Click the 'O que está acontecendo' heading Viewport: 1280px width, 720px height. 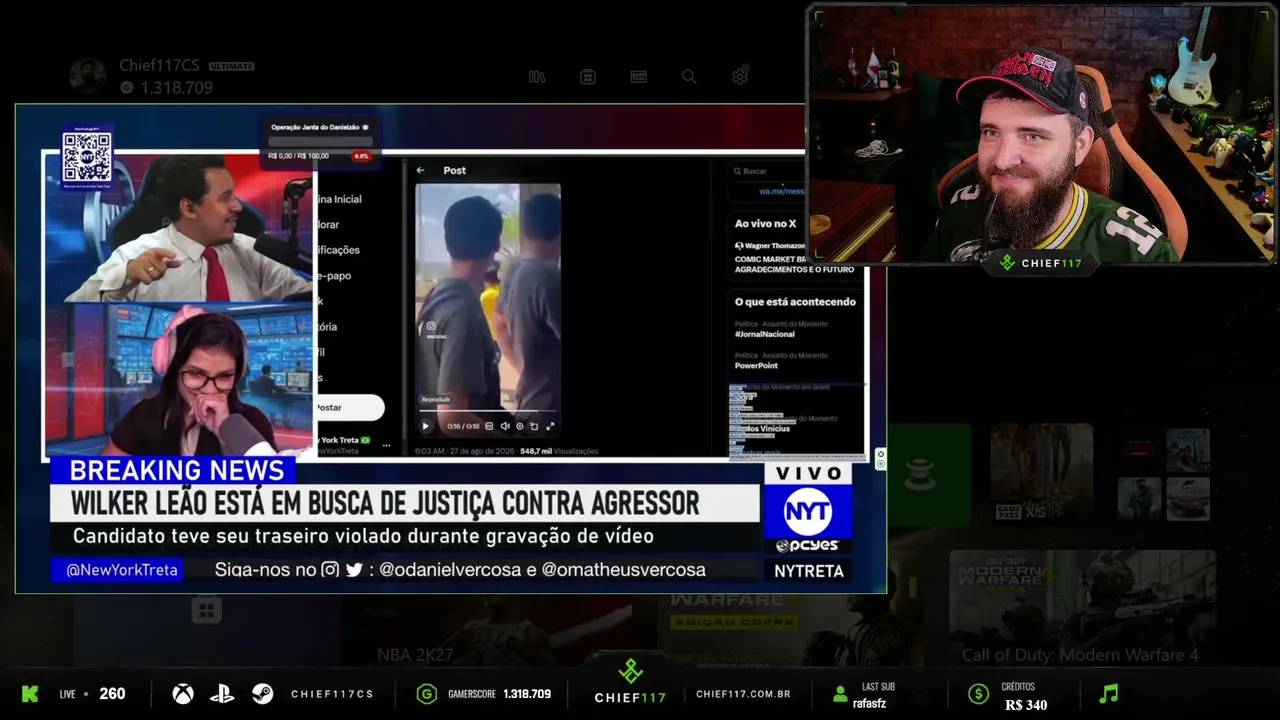click(795, 302)
